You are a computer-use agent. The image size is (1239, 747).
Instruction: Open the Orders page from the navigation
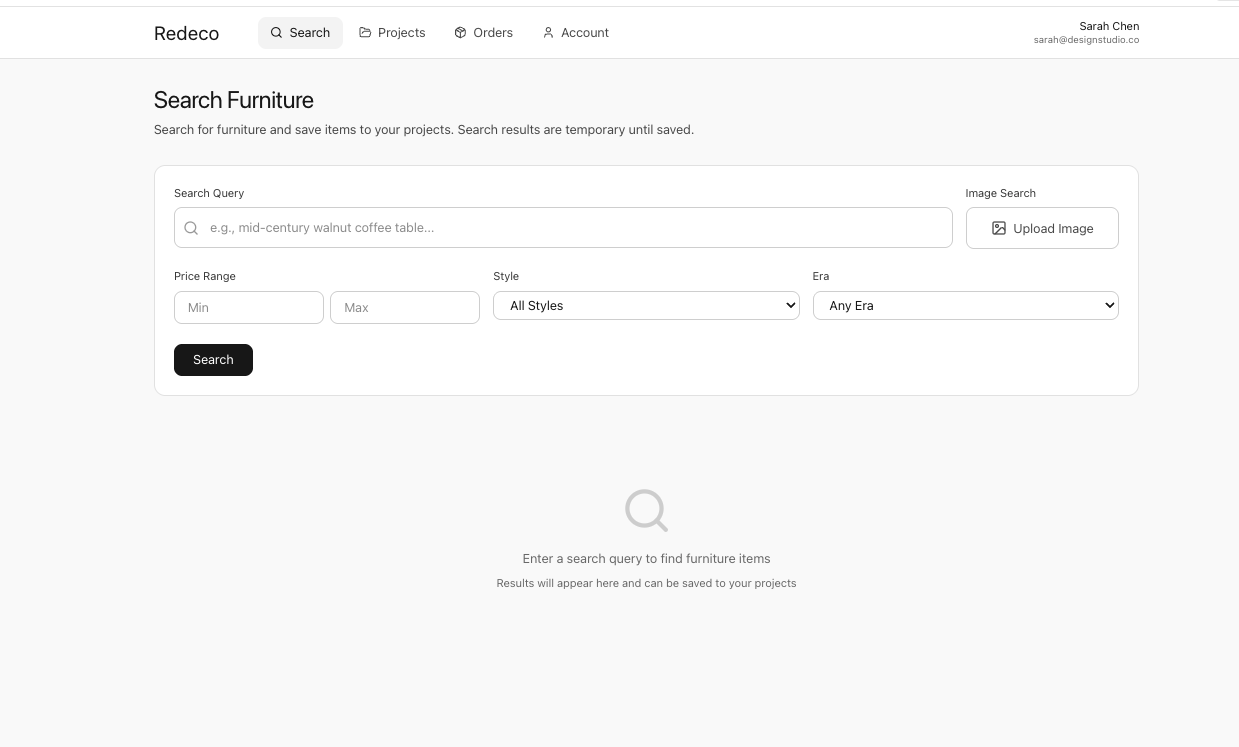493,33
